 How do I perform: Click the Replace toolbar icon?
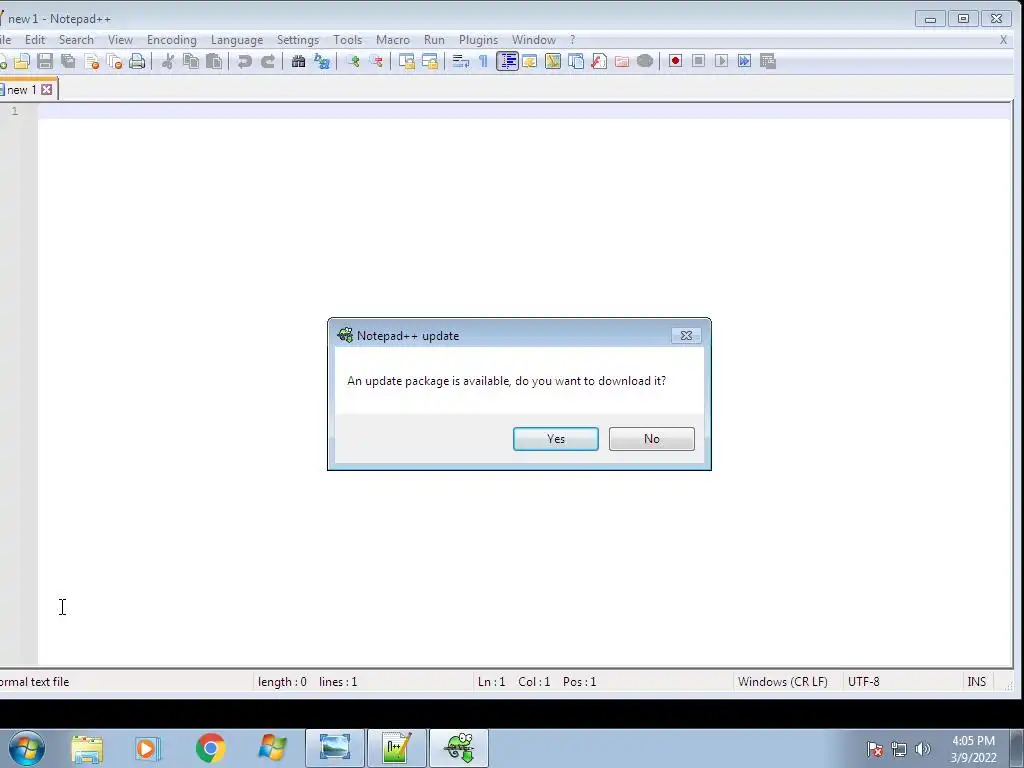point(321,61)
